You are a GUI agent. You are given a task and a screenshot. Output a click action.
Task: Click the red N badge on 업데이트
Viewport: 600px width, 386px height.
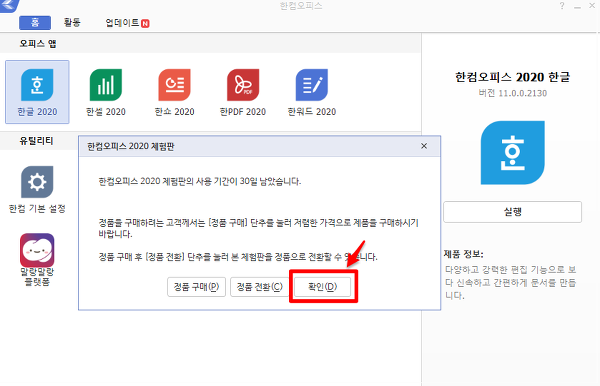[x=145, y=24]
